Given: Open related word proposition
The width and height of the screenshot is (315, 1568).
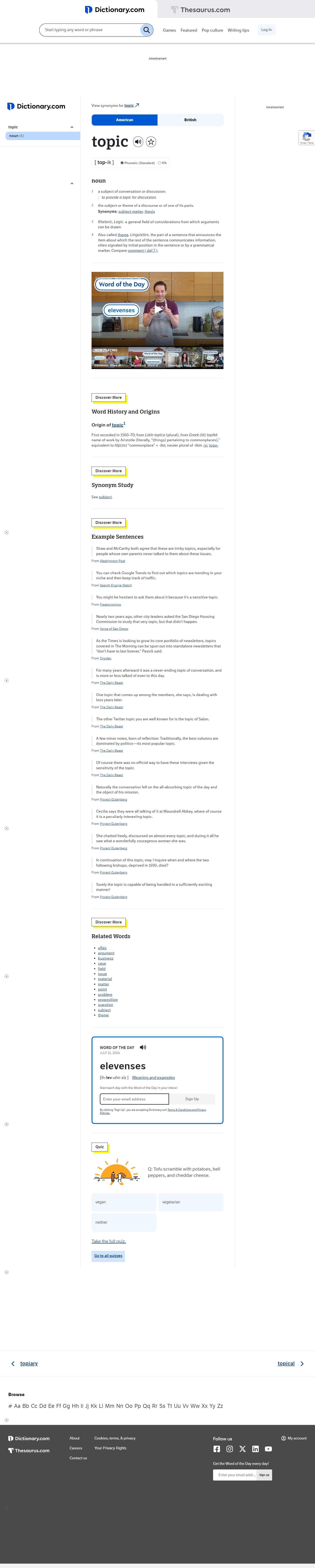Looking at the screenshot, I should tap(108, 1000).
